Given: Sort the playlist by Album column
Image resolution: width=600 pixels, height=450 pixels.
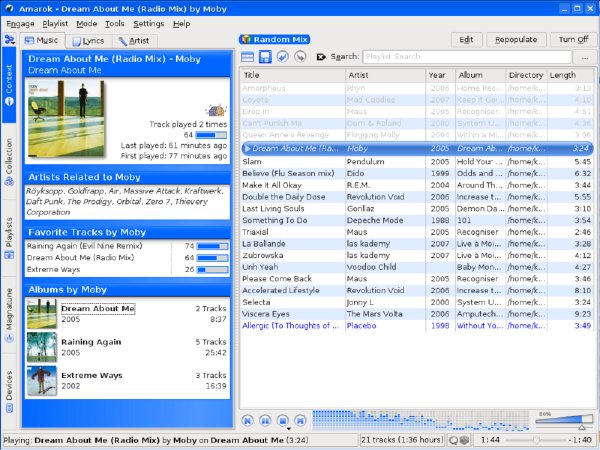Looking at the screenshot, I should click(481, 75).
